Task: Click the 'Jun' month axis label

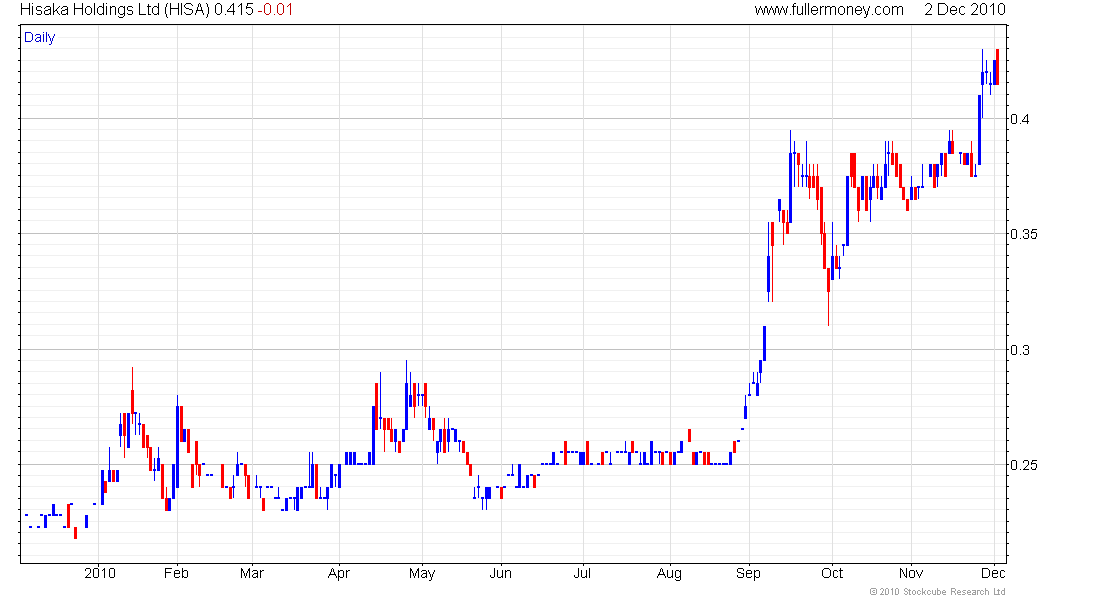Action: point(500,573)
